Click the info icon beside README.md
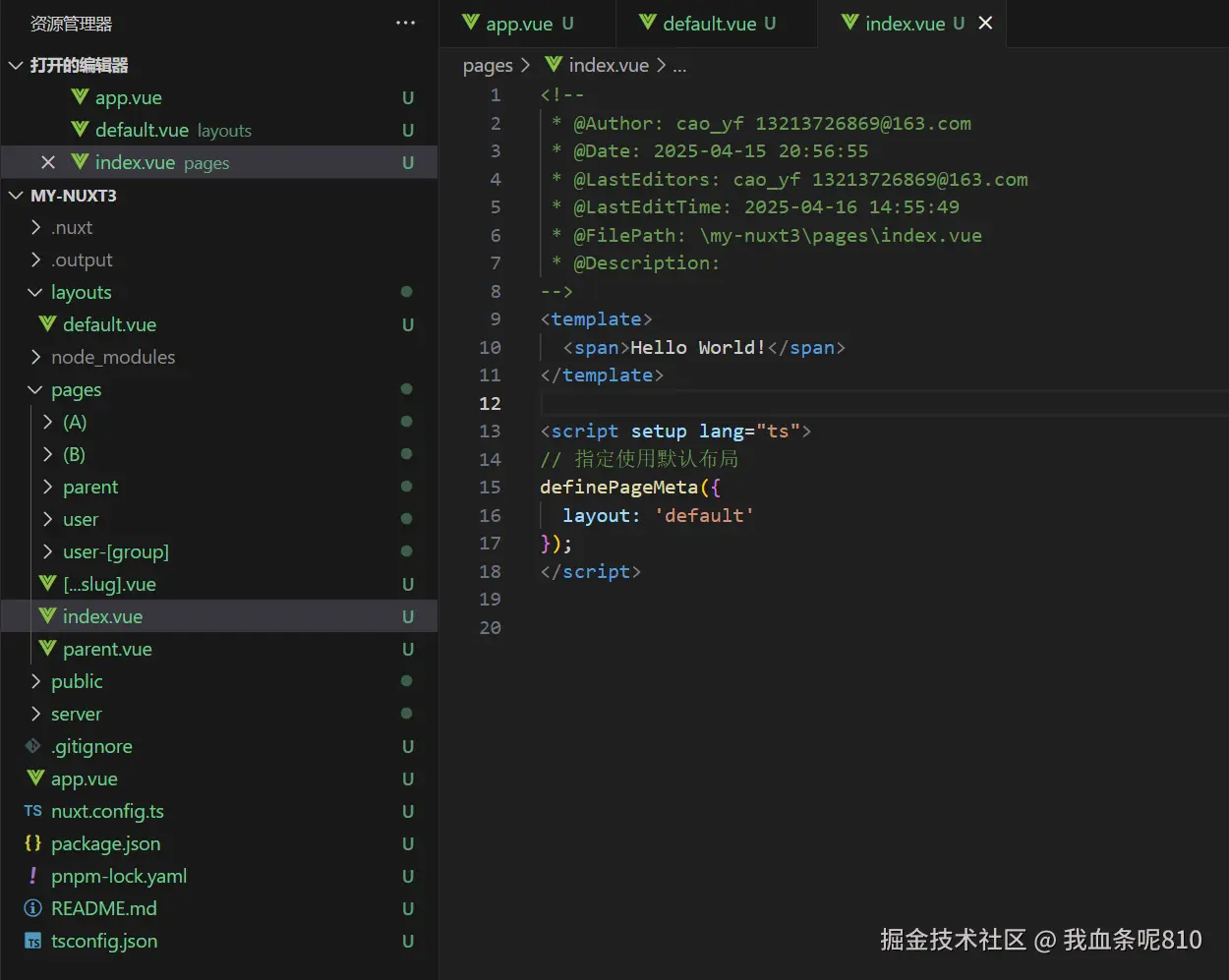This screenshot has height=980, width=1229. 32,908
